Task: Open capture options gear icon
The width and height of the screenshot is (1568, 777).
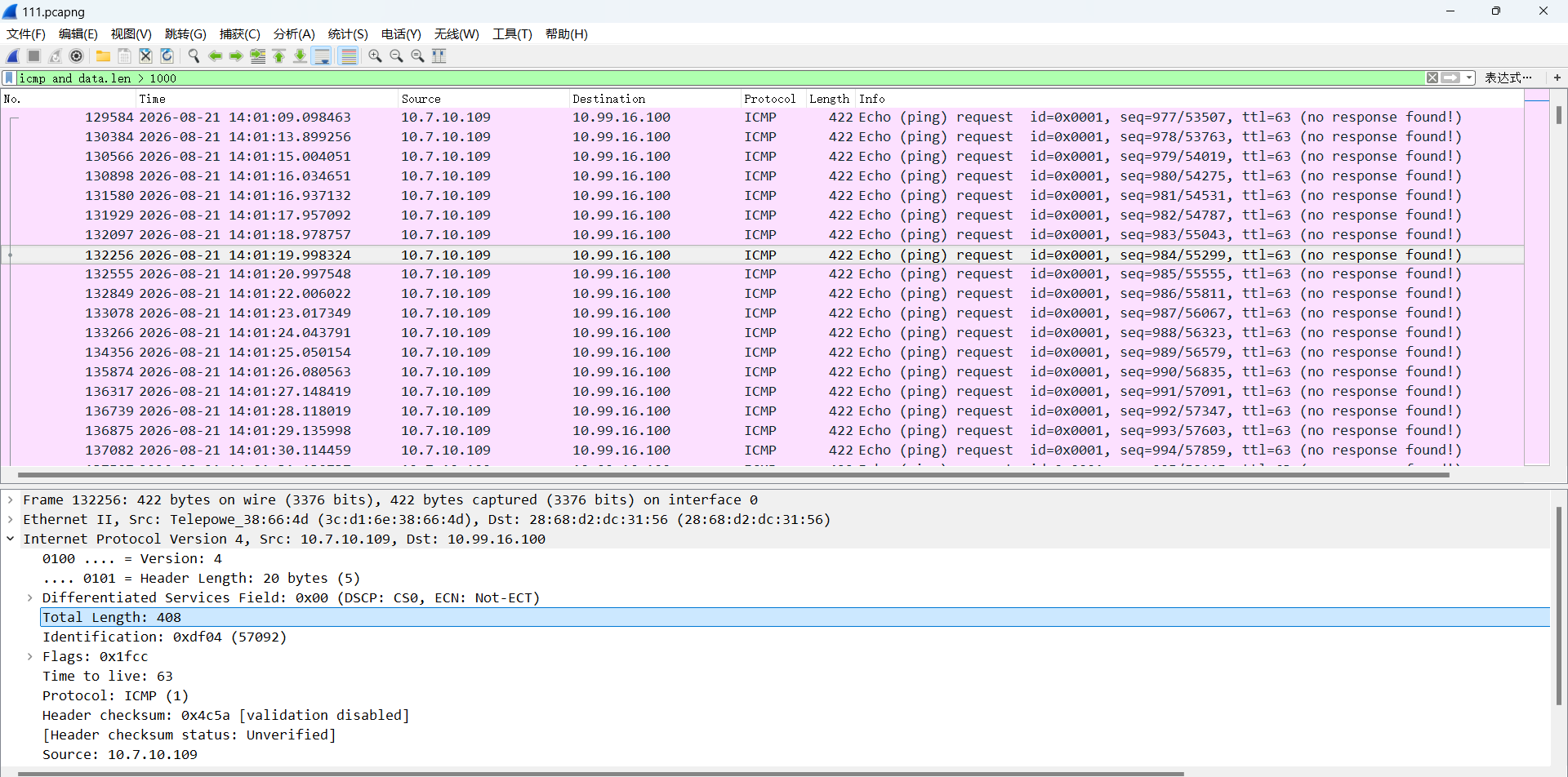Action: 76,56
